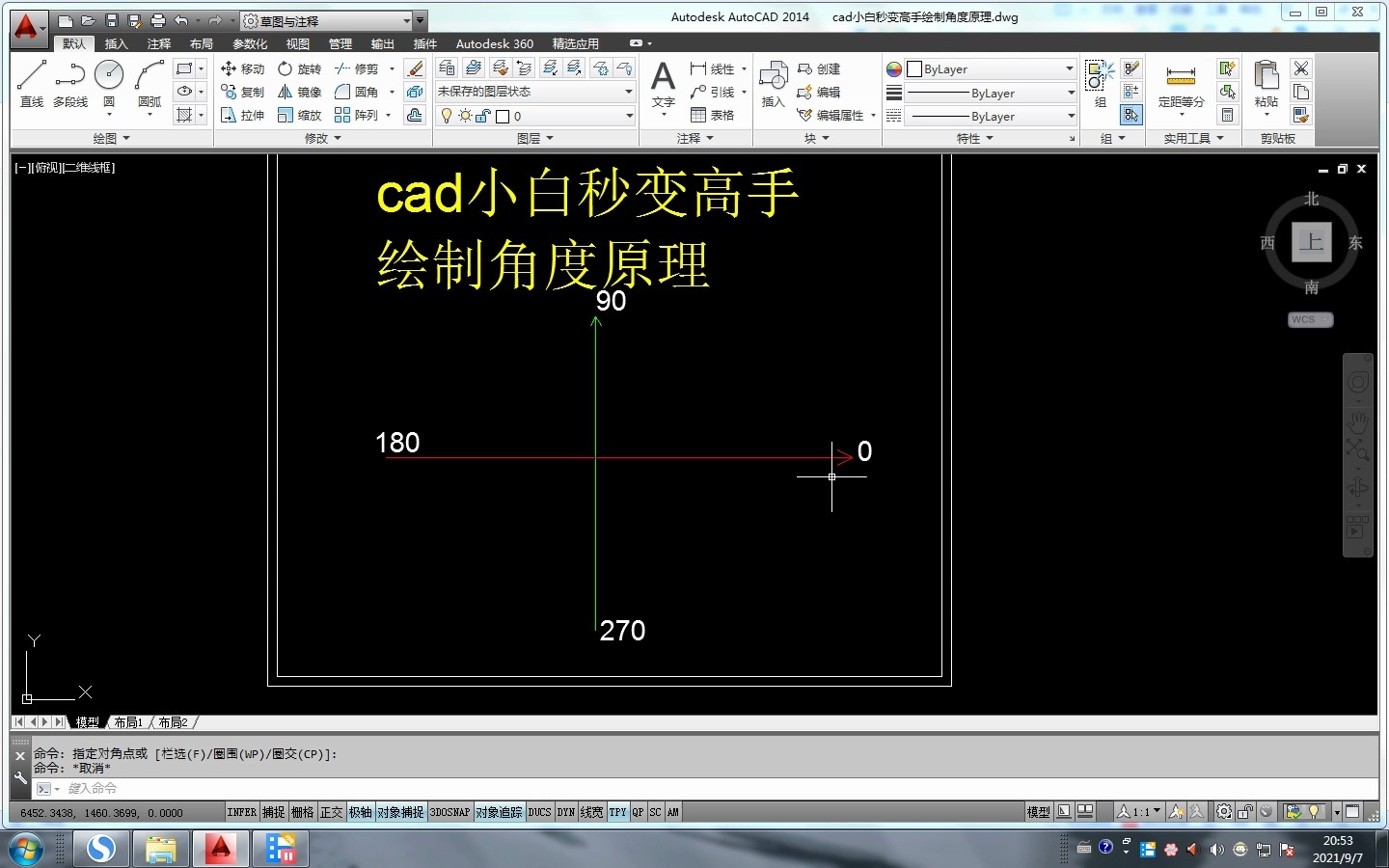
Task: Switch to the 布局1 layout tab
Action: tap(128, 721)
